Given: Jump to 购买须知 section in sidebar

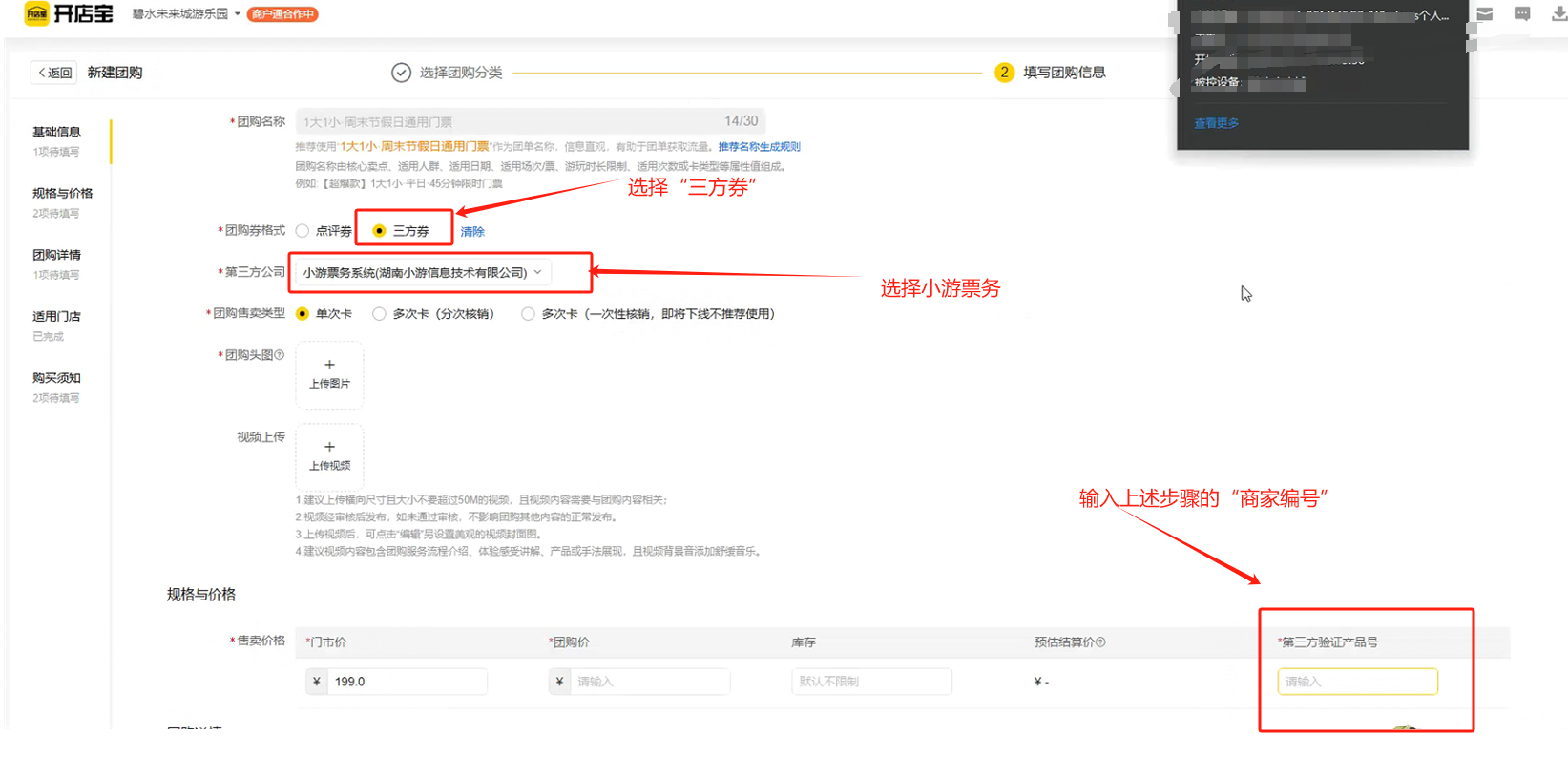Looking at the screenshot, I should [x=56, y=378].
